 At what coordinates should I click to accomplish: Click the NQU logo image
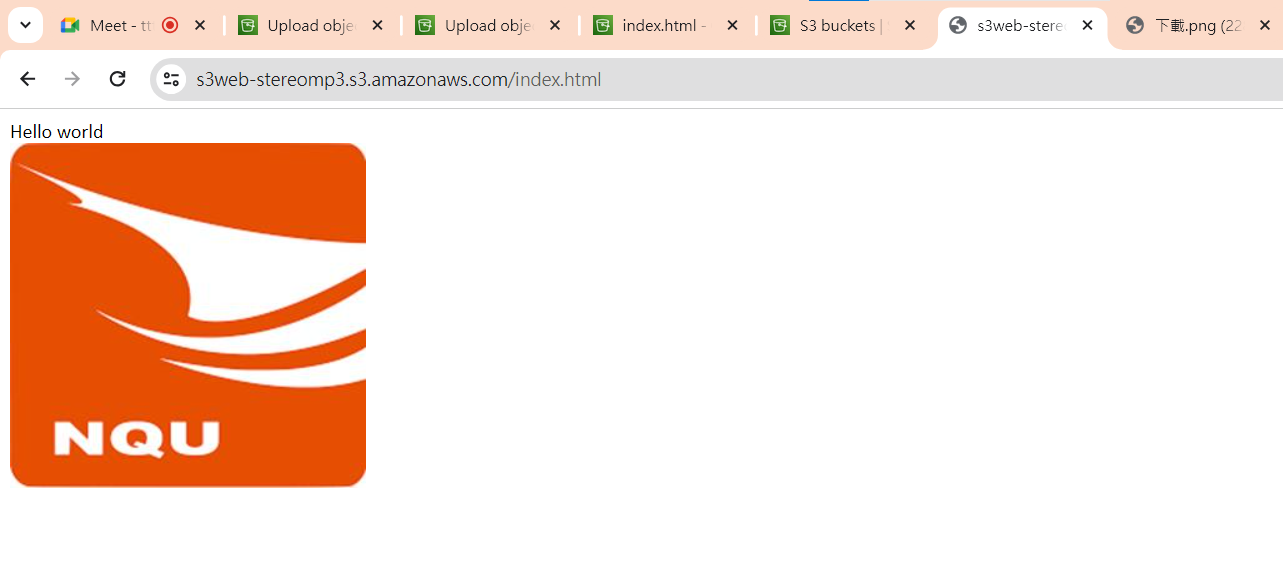tap(188, 315)
